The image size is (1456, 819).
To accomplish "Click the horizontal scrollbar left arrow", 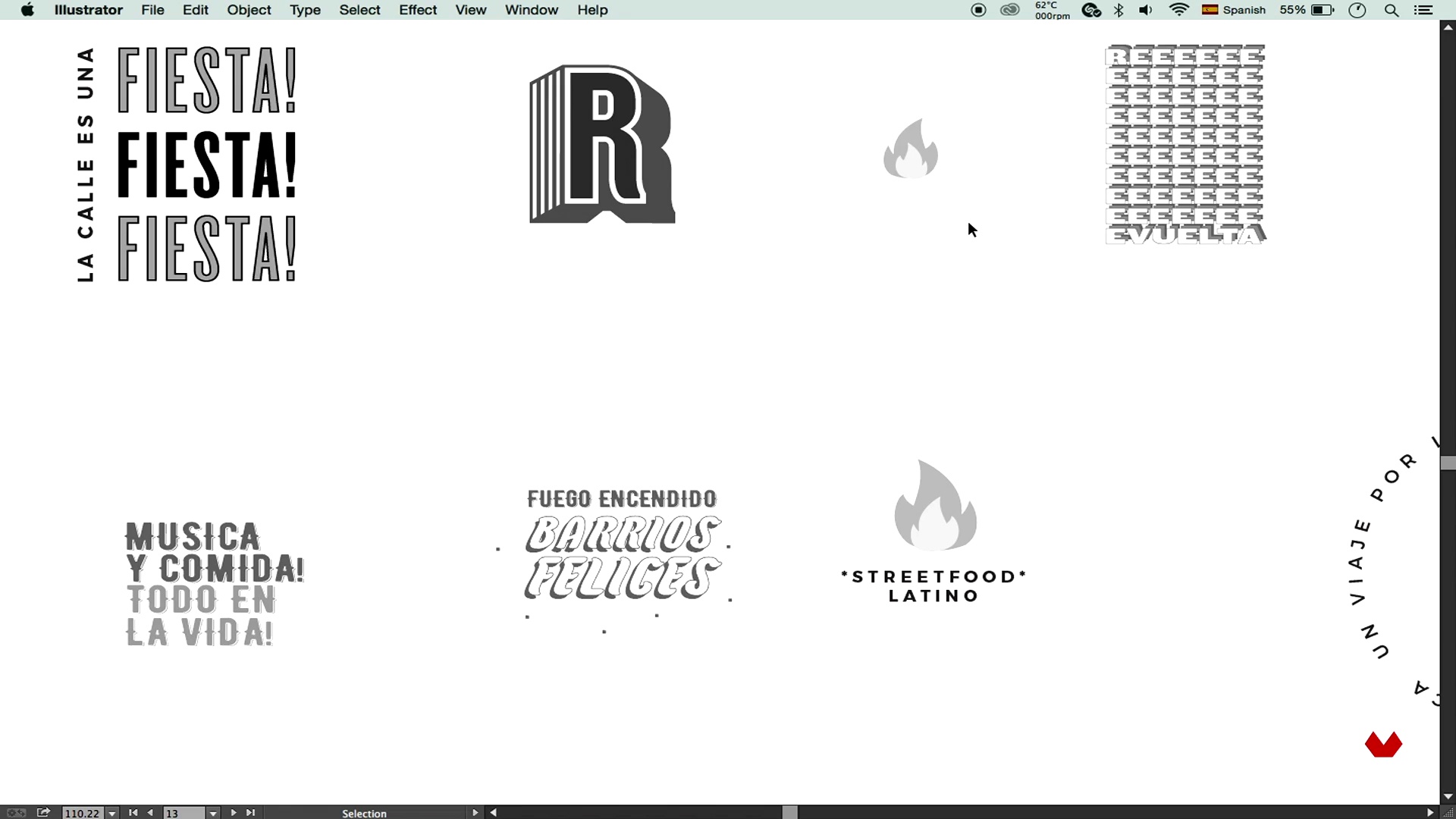I will click(x=494, y=812).
